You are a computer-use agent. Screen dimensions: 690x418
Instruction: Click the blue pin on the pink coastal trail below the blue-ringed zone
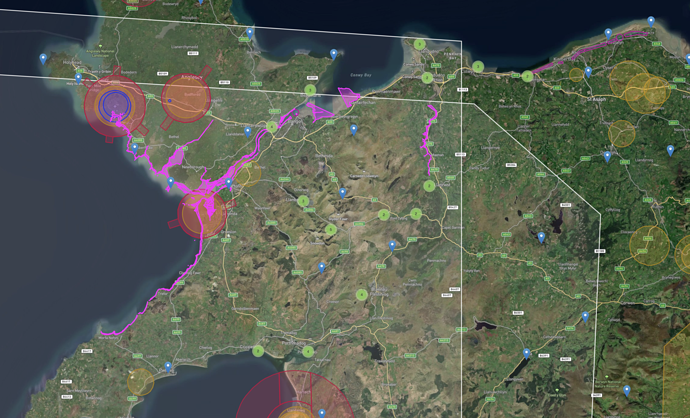pyautogui.click(x=135, y=148)
